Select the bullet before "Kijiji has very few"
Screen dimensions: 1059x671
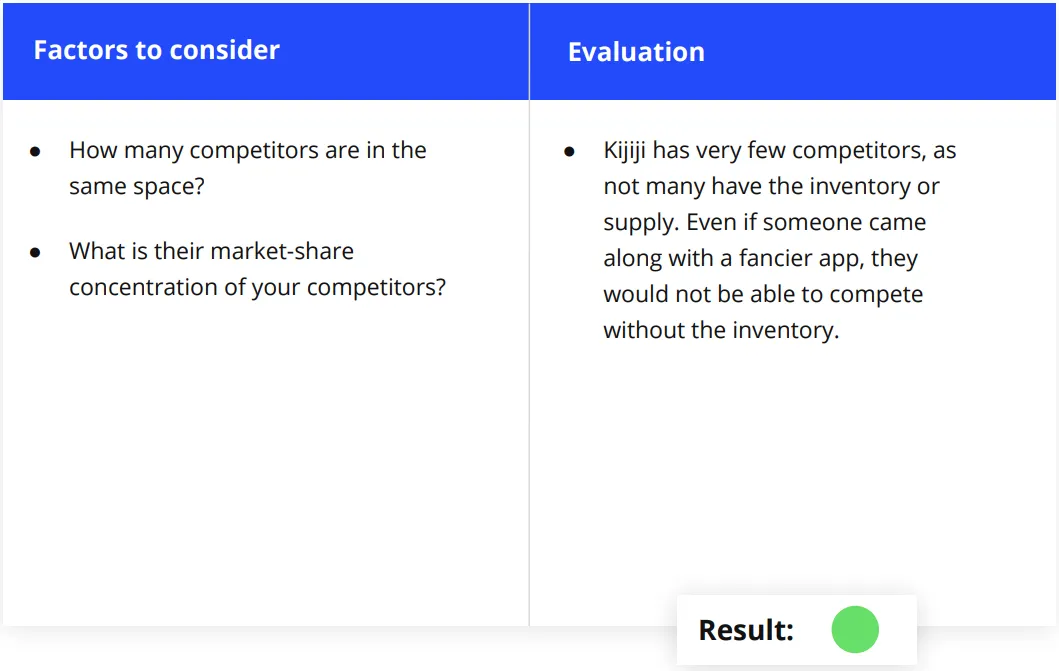click(569, 152)
